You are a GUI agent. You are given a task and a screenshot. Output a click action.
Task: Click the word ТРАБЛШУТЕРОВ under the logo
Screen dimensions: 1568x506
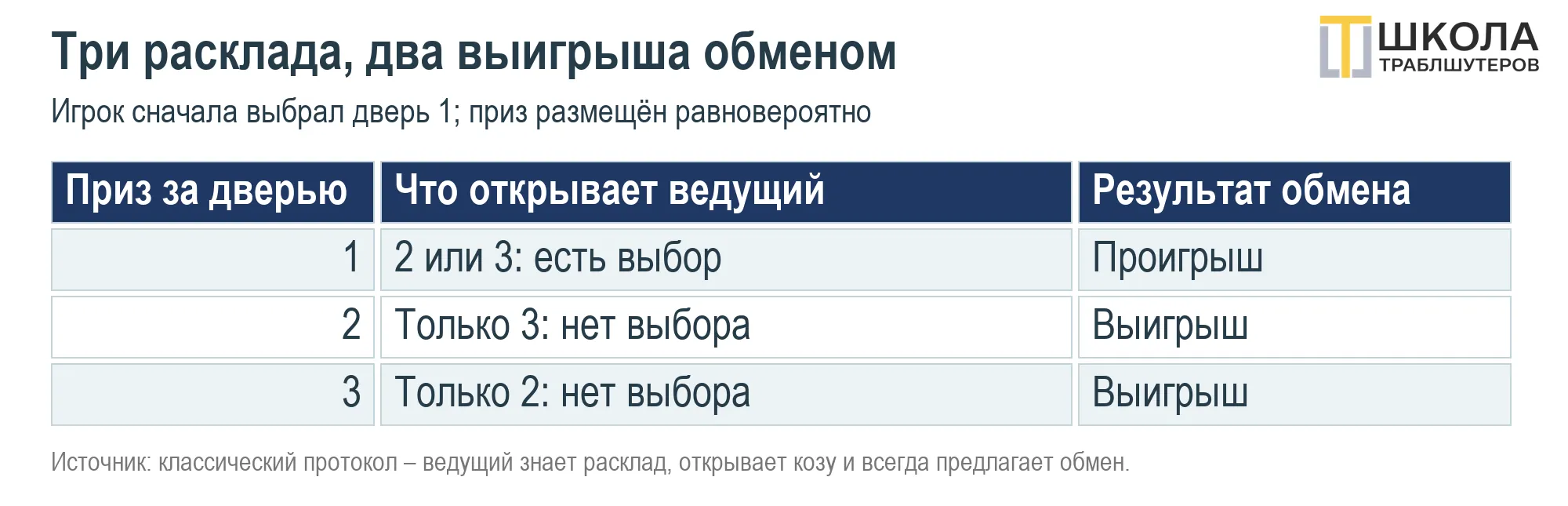1459,65
